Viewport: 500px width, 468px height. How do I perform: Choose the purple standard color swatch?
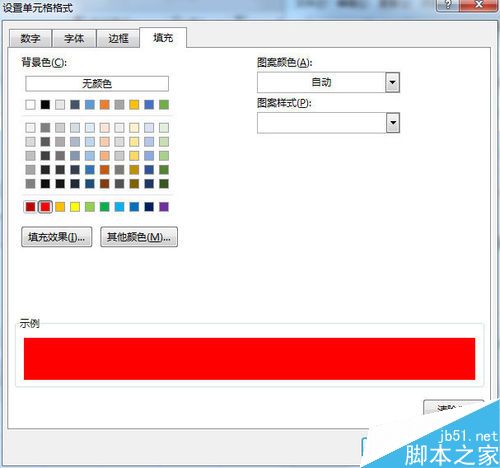coord(164,207)
